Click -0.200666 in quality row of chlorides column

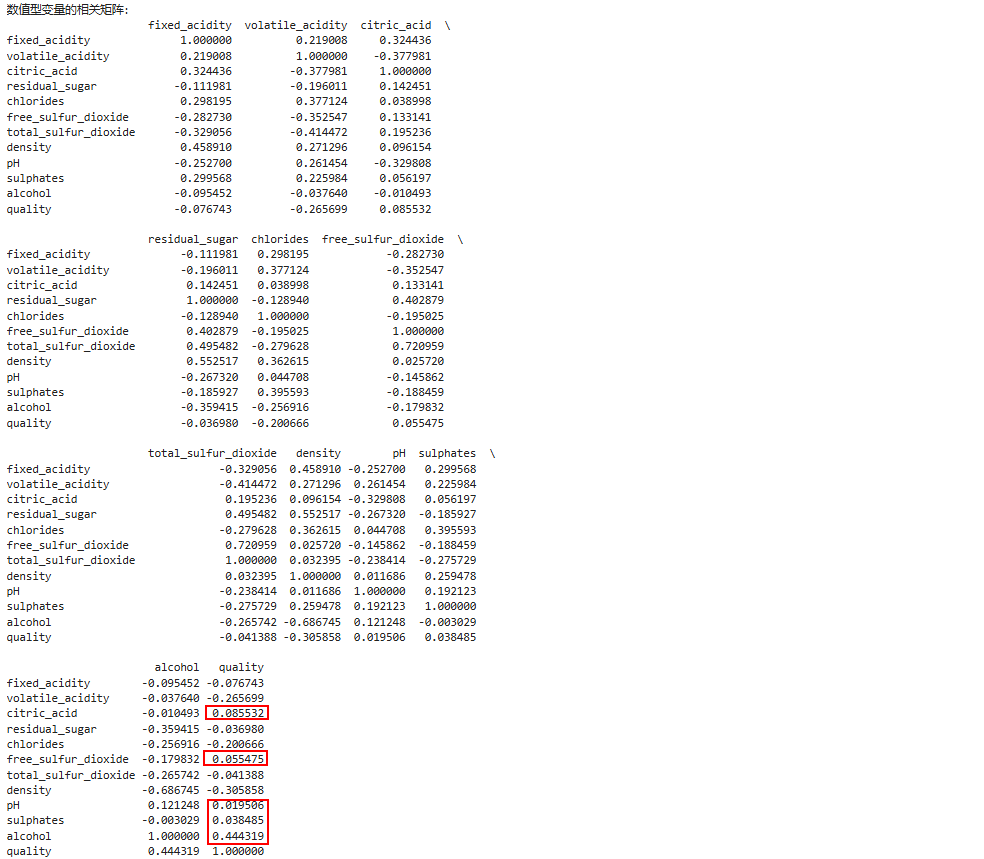pos(280,423)
